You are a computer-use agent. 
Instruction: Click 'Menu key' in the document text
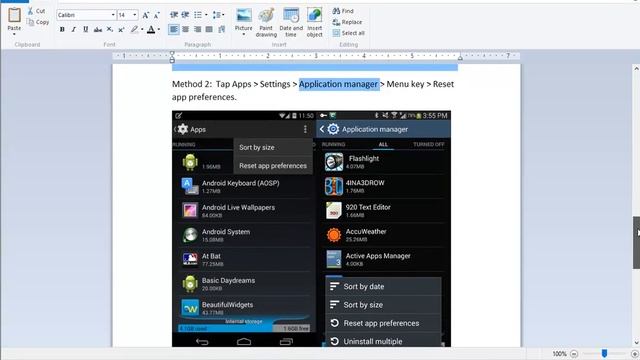tap(405, 84)
